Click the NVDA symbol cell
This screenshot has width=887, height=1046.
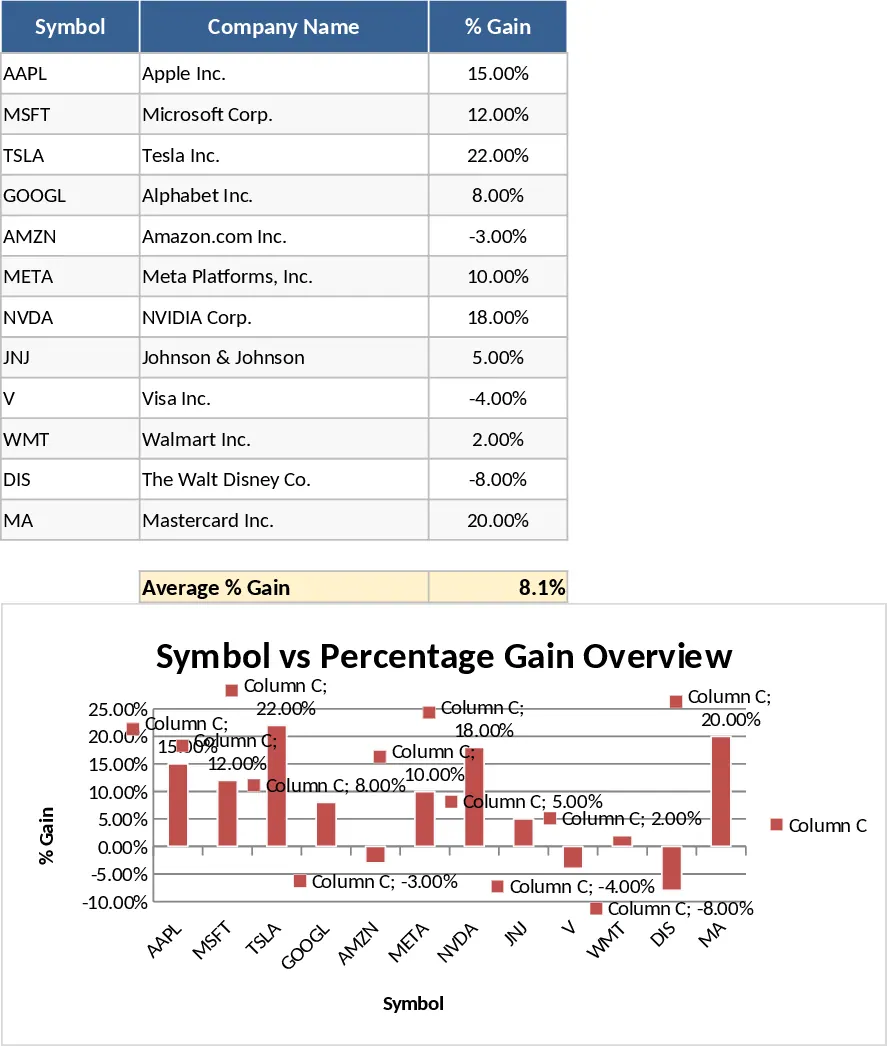pos(70,317)
